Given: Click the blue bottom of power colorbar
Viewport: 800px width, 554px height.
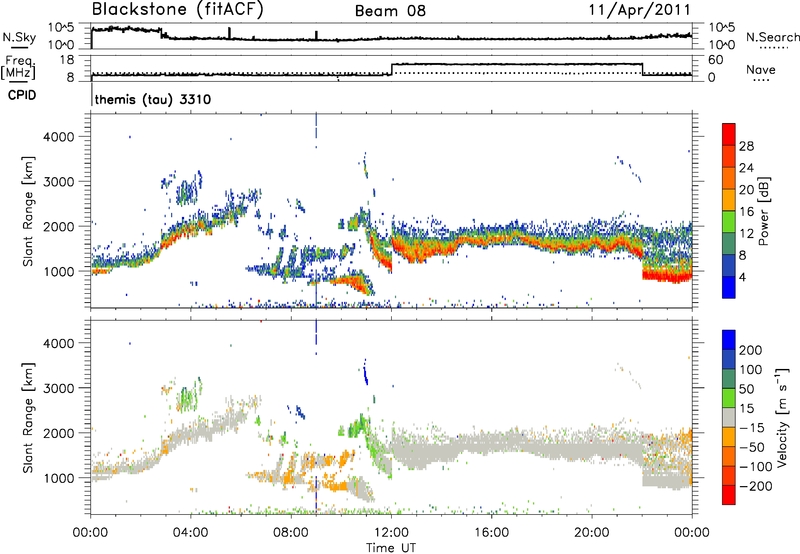Looking at the screenshot, I should click(x=729, y=287).
